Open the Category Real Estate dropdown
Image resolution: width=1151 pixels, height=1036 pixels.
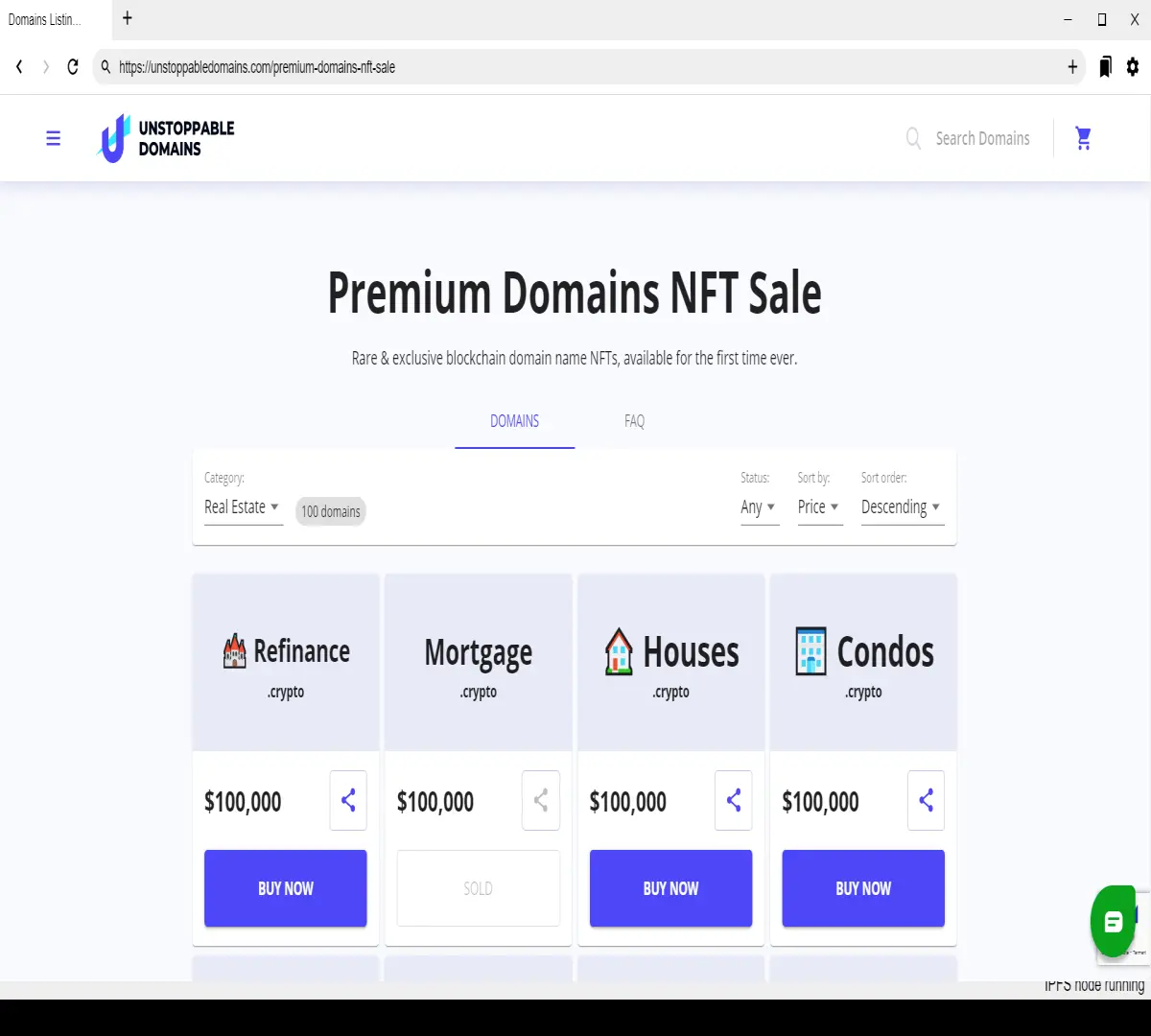(x=243, y=507)
